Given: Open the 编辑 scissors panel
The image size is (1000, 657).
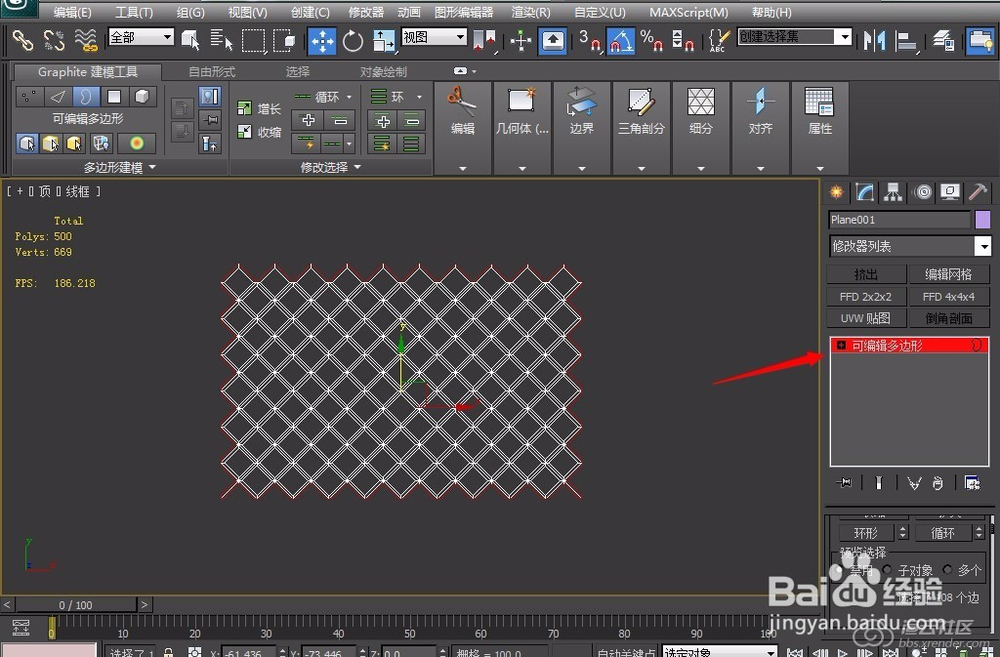Looking at the screenshot, I should tap(462, 128).
